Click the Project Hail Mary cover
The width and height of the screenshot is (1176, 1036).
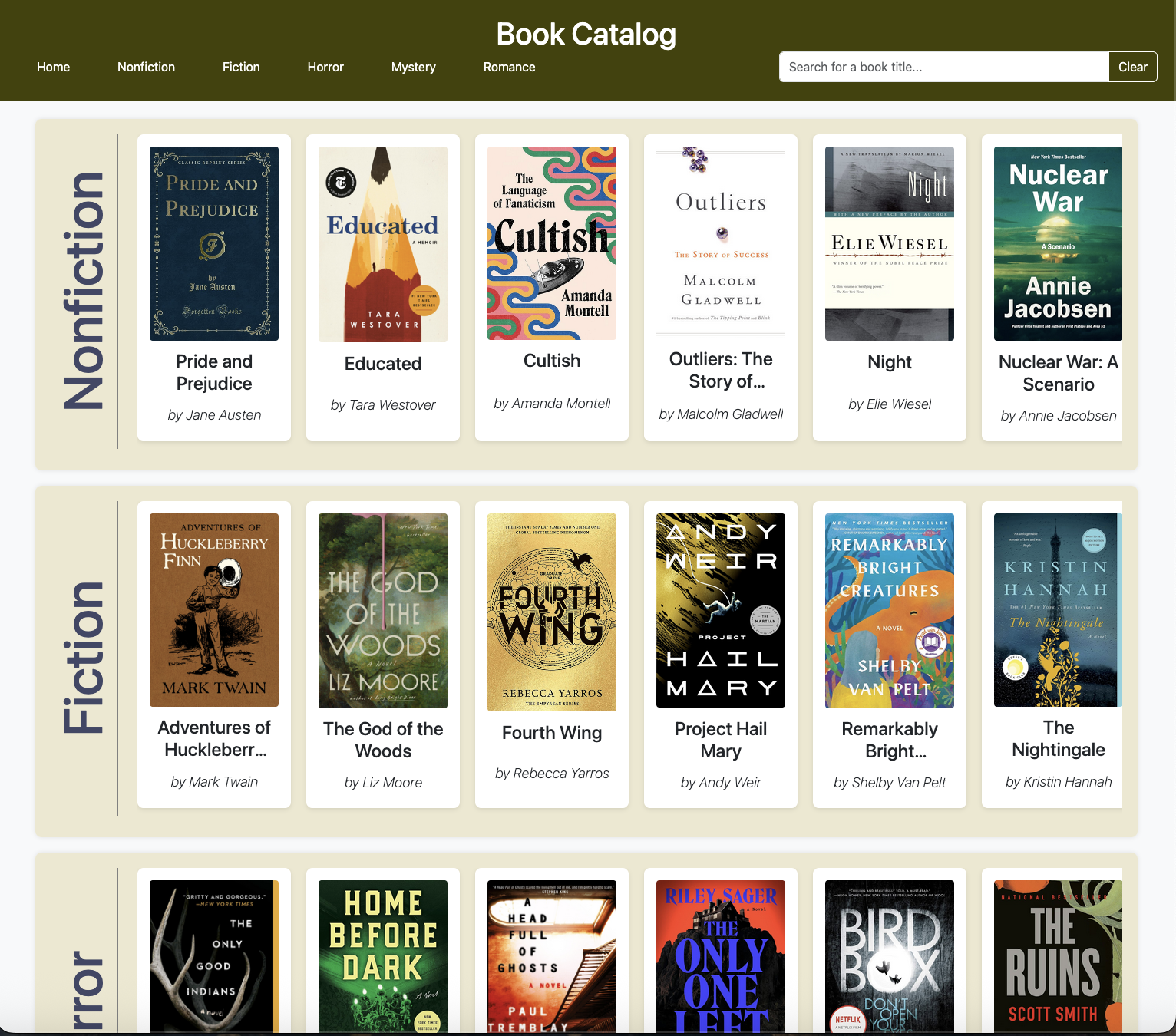point(721,610)
